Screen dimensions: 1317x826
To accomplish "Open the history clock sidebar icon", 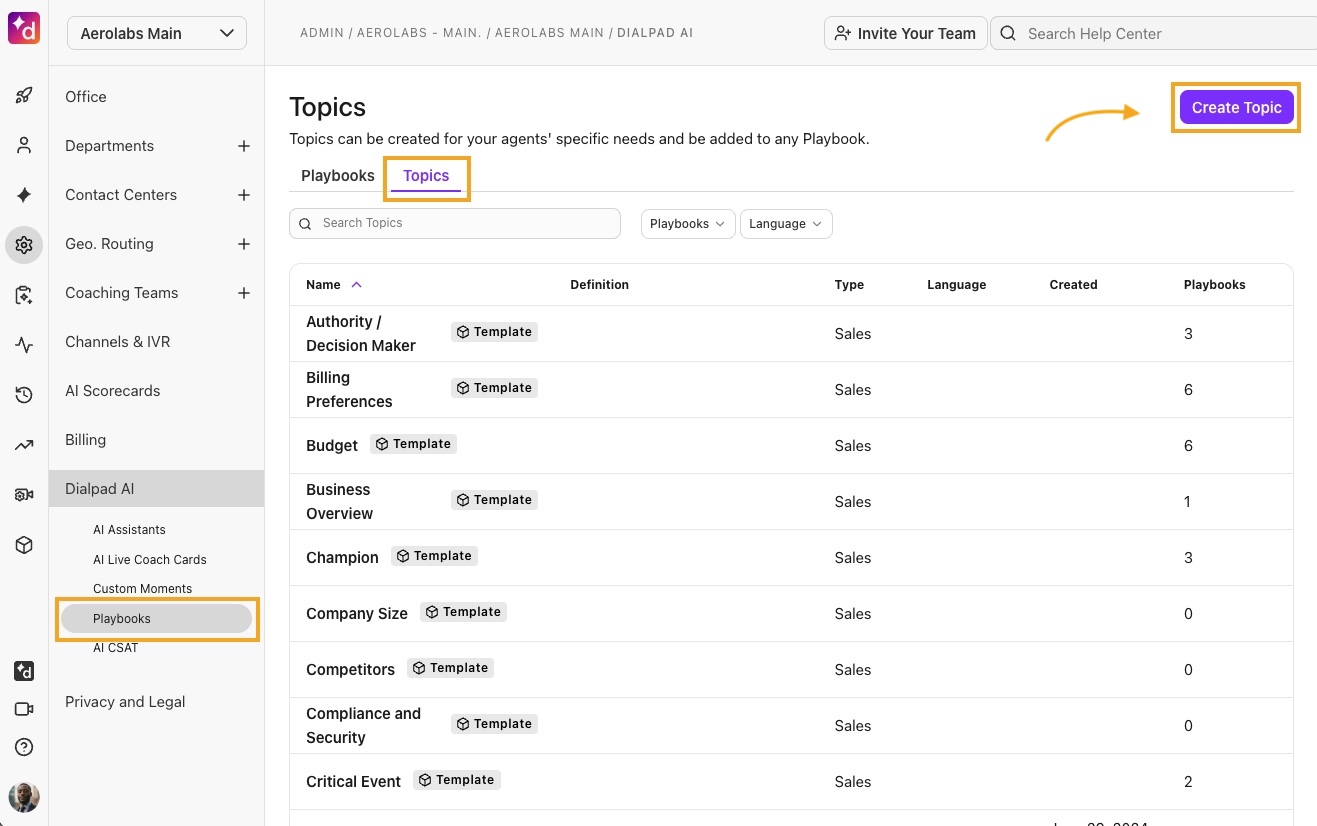I will [24, 395].
